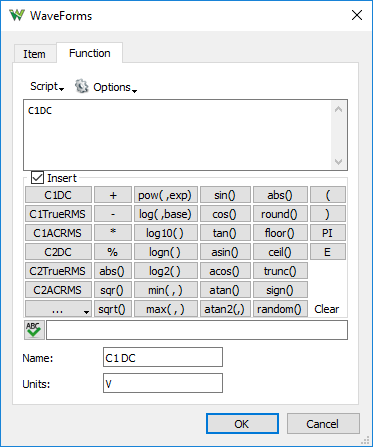Click the spell-check ABC validation icon
Image resolution: width=373 pixels, height=447 pixels.
click(34, 330)
